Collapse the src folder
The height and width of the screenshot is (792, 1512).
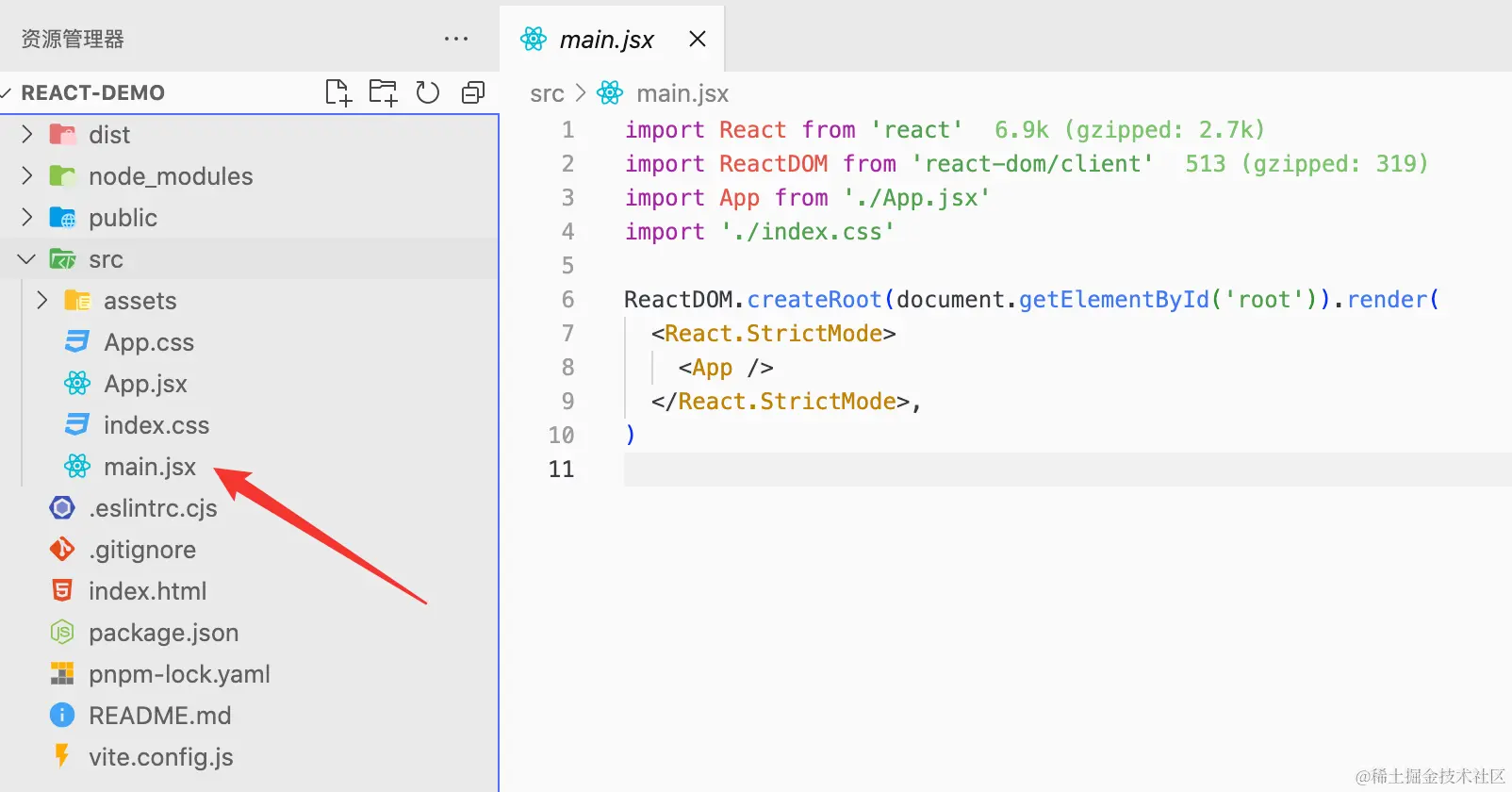pyautogui.click(x=27, y=259)
